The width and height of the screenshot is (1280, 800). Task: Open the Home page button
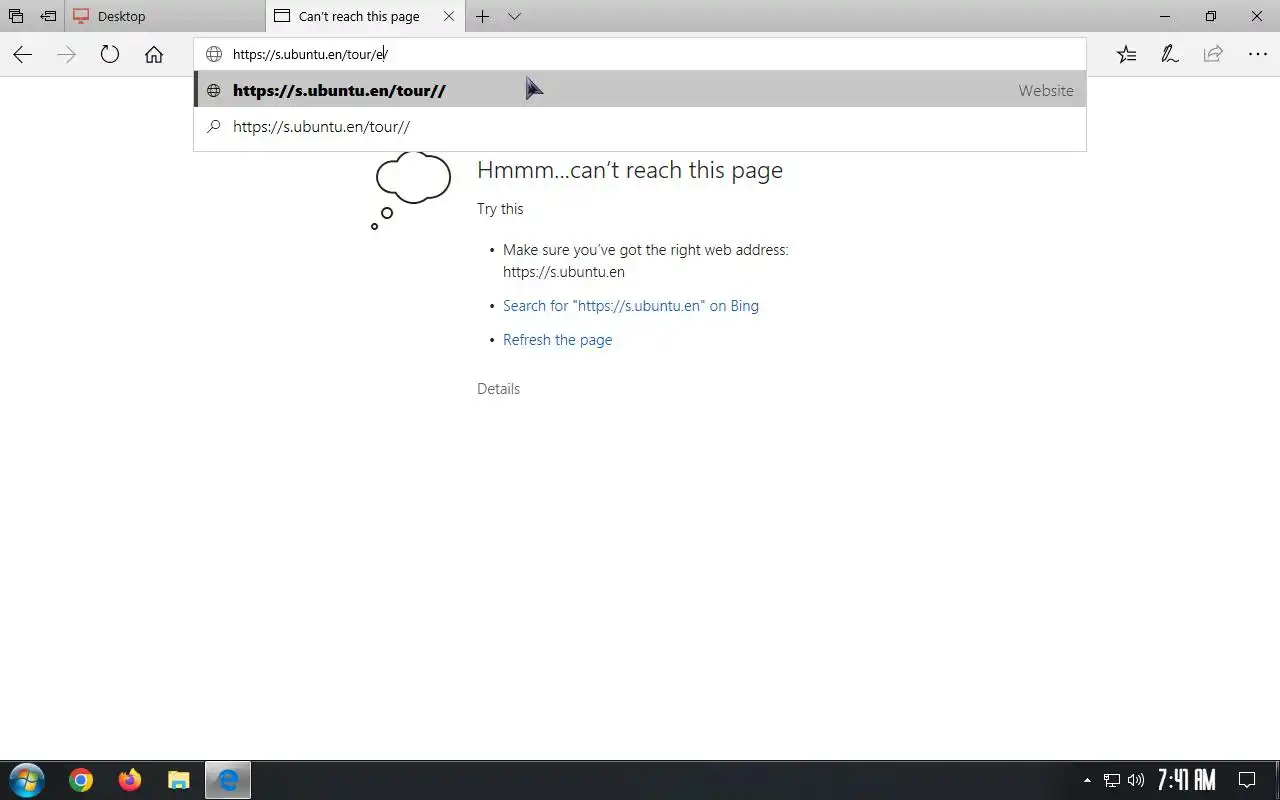[153, 55]
